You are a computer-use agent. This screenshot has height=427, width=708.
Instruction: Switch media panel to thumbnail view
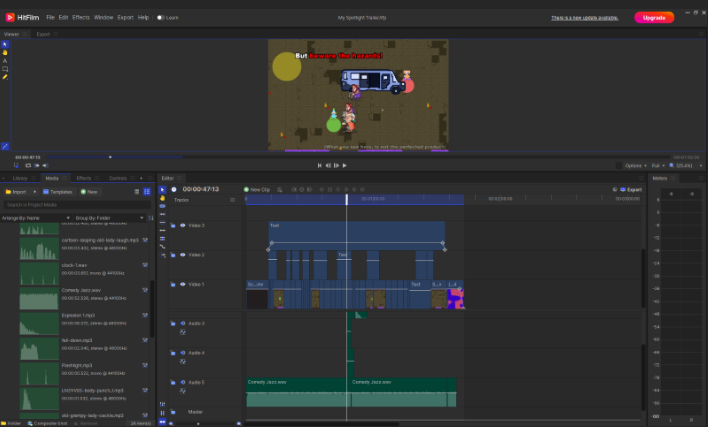pos(147,192)
